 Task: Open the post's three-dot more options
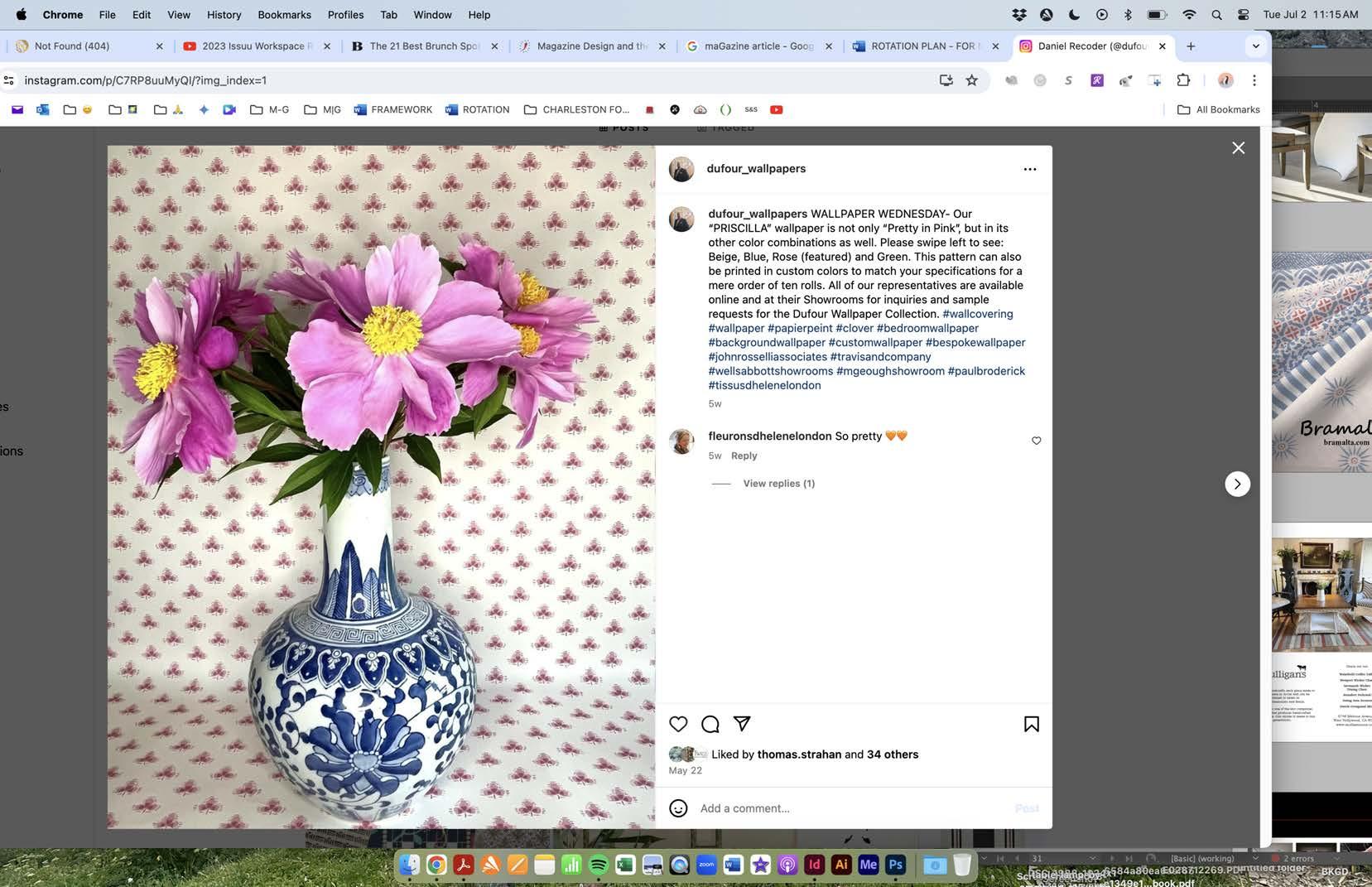coord(1030,169)
